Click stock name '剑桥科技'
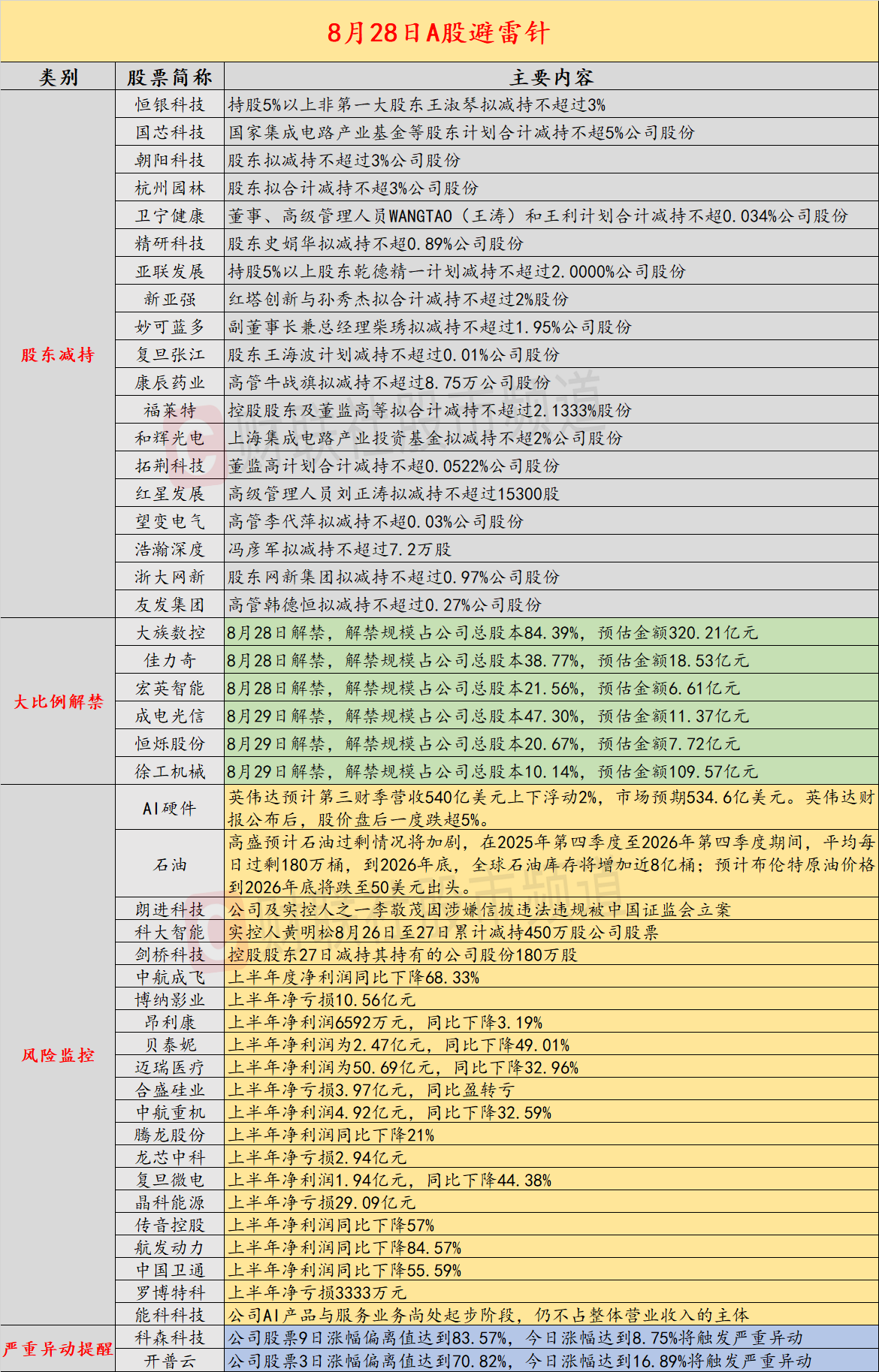 pos(170,954)
